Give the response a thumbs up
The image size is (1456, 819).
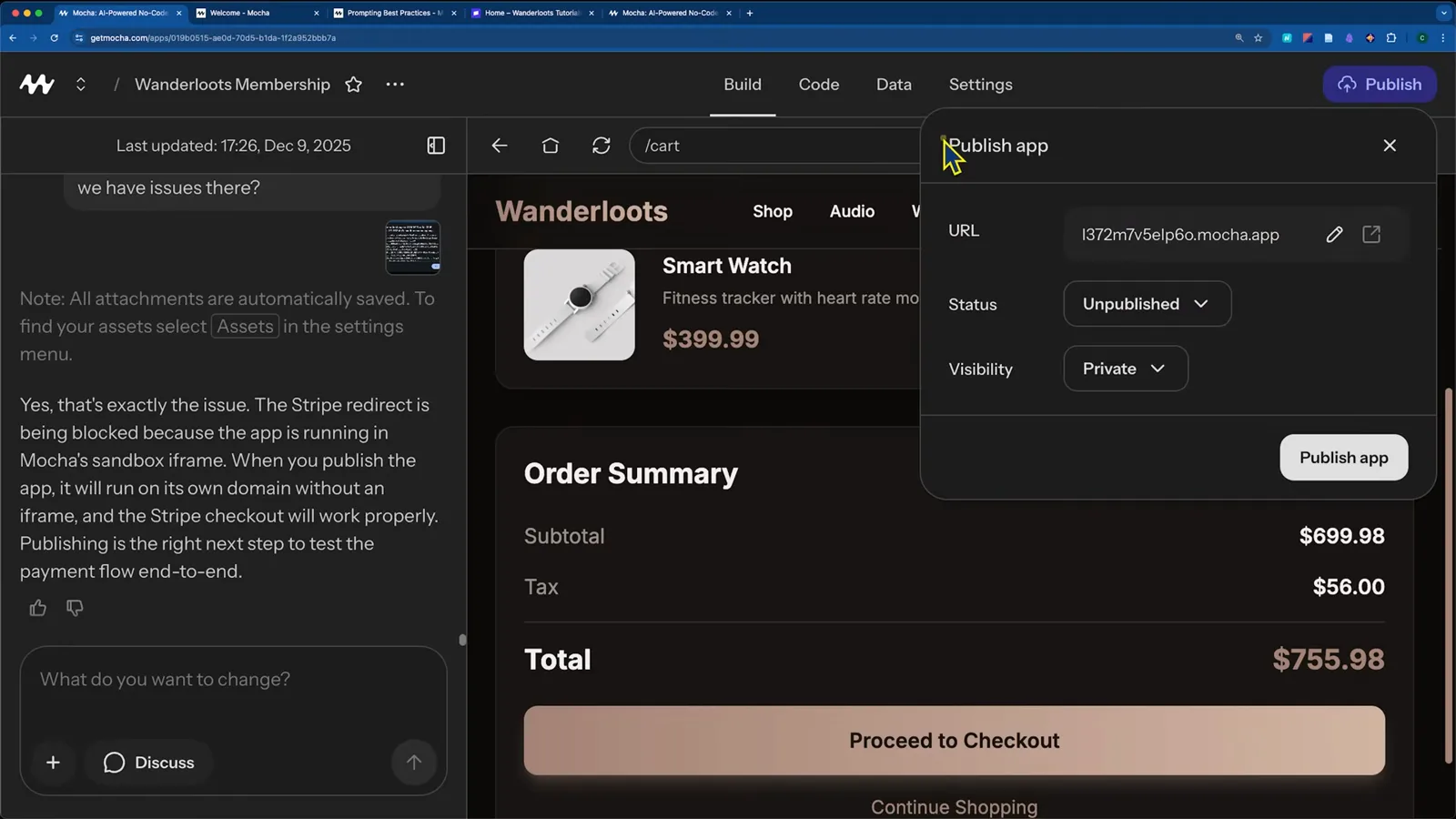[37, 608]
